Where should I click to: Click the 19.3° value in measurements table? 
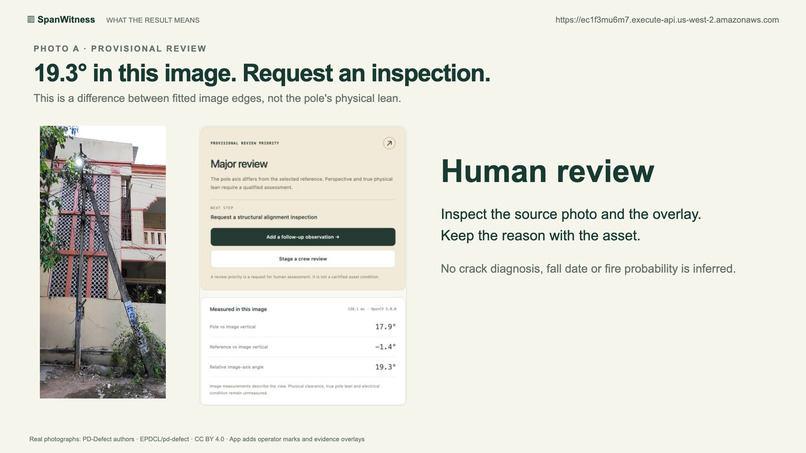pyautogui.click(x=386, y=367)
